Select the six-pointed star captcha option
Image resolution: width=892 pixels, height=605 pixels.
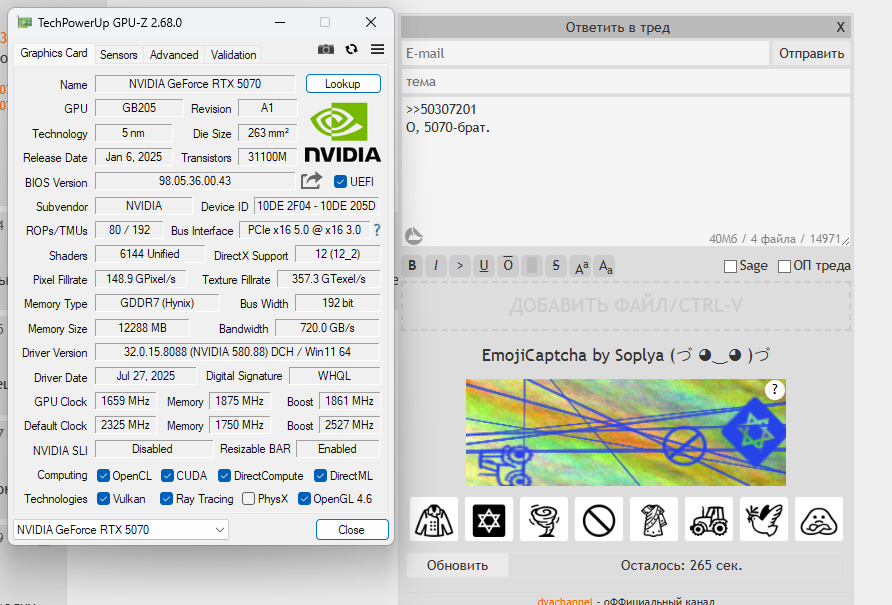489,519
